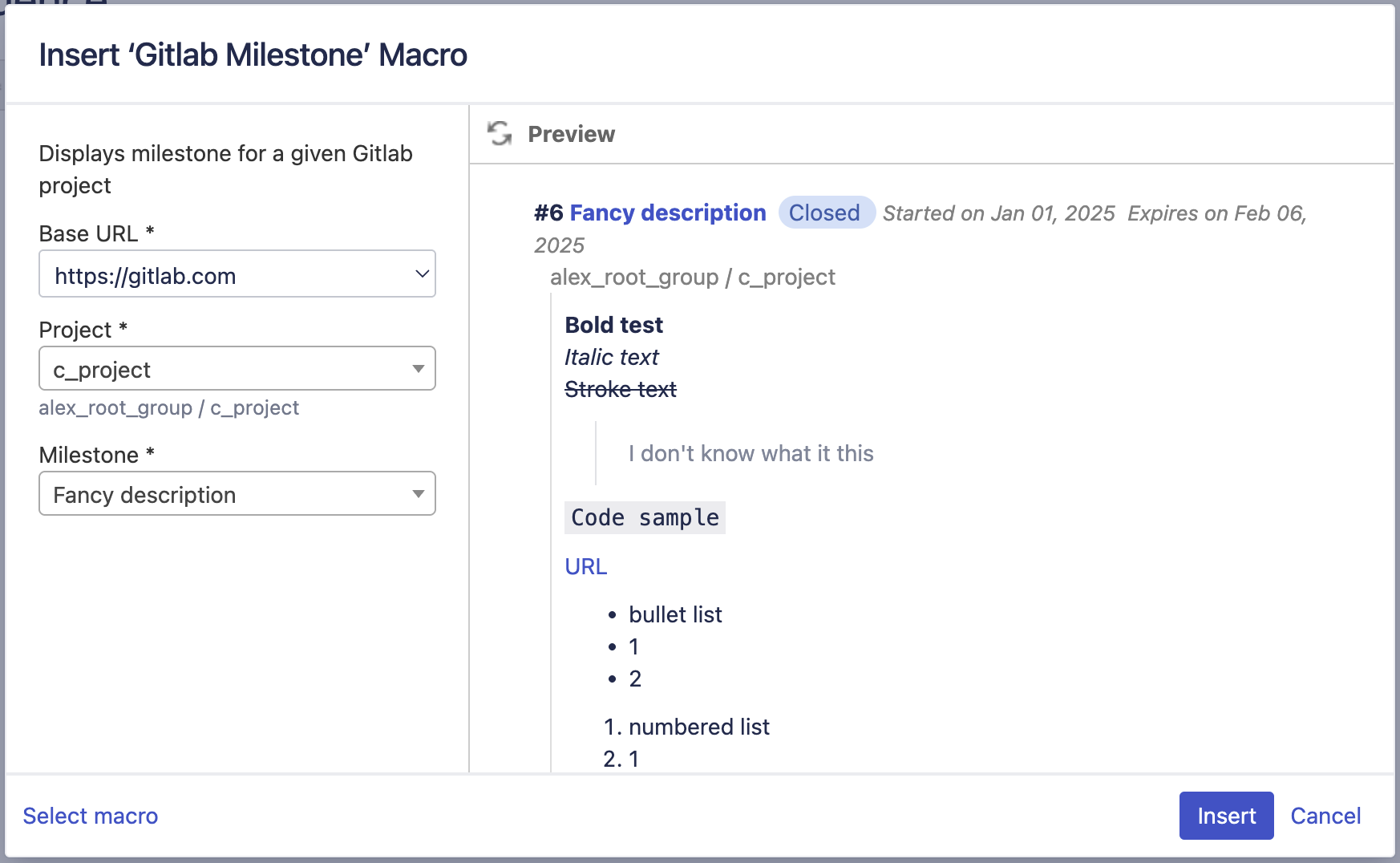The height and width of the screenshot is (863, 1400).
Task: Click the 'Bold test' text
Action: point(613,325)
